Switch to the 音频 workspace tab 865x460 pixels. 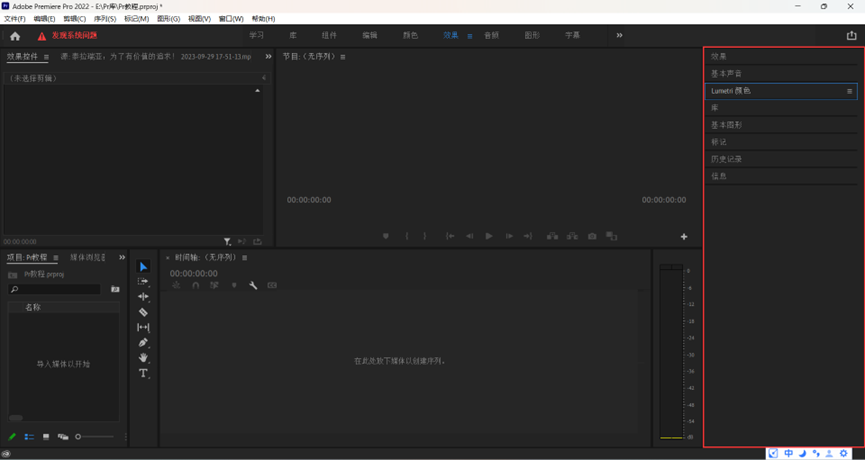(491, 35)
